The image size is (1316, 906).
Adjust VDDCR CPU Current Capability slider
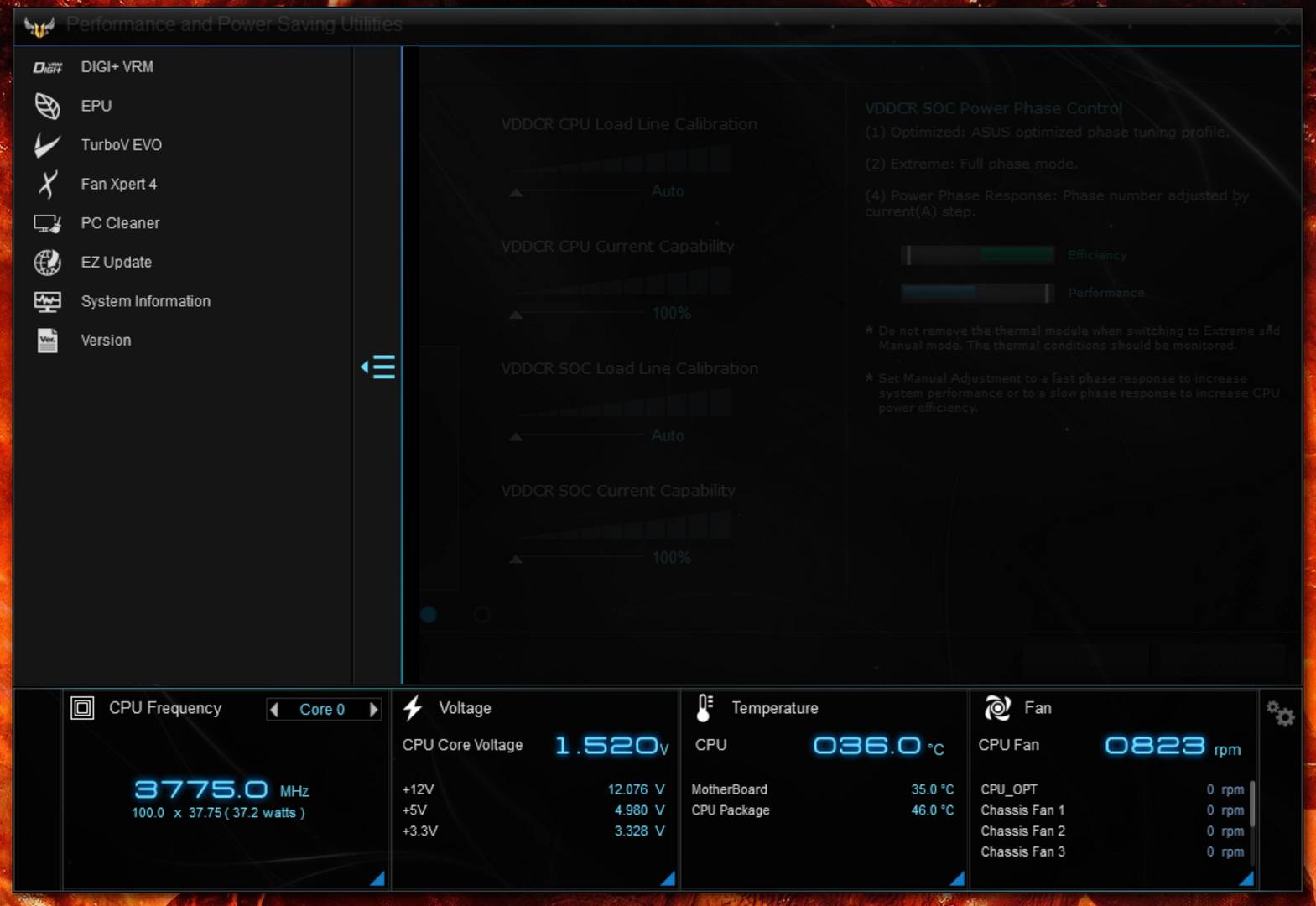(x=516, y=315)
